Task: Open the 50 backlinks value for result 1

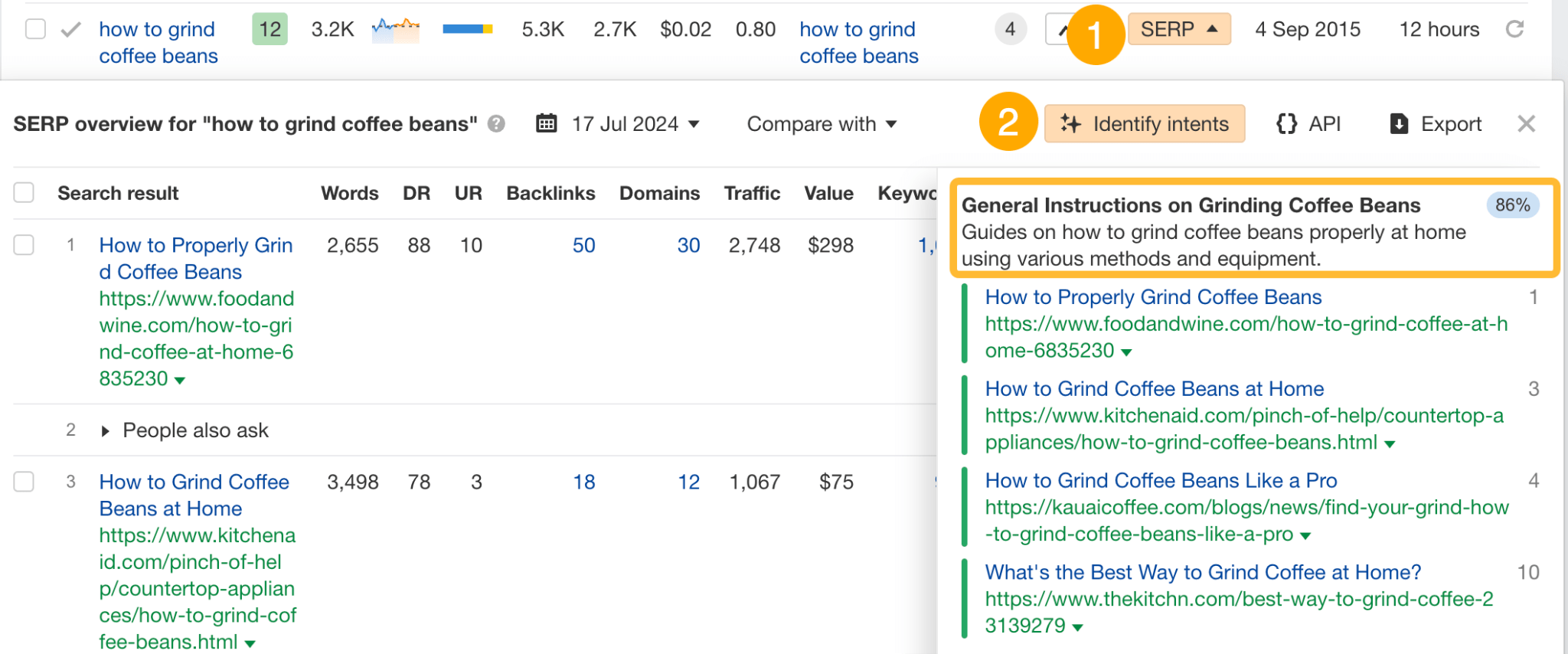Action: tap(583, 245)
